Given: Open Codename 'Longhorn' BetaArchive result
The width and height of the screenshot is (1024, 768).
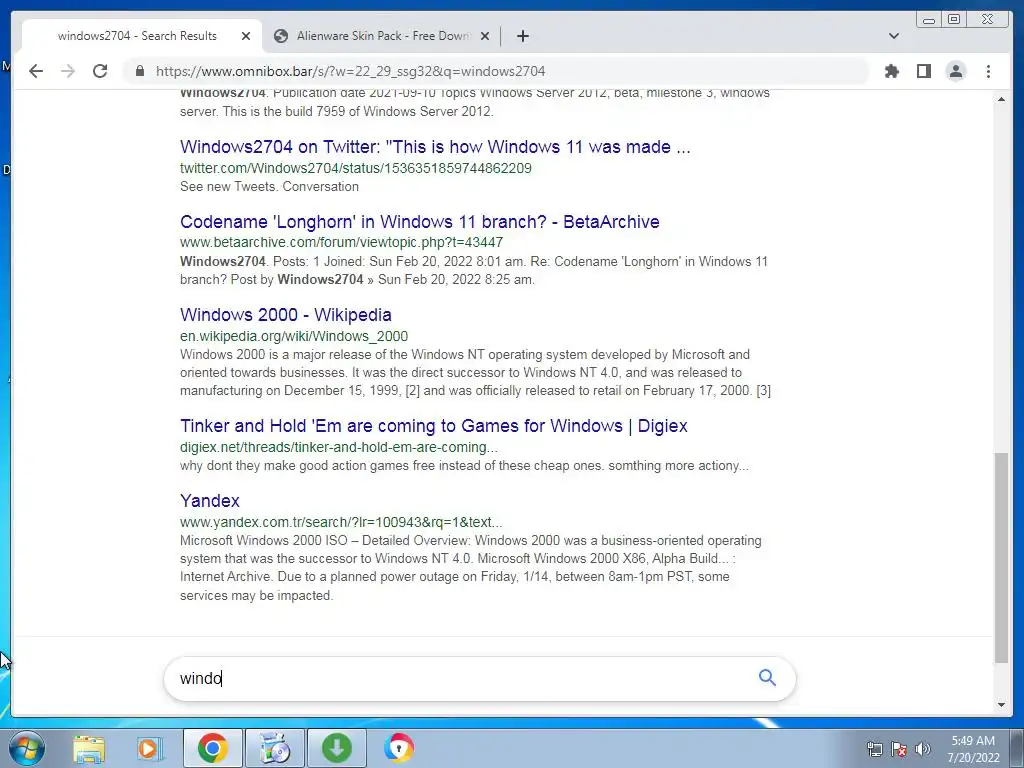Looking at the screenshot, I should (x=420, y=222).
